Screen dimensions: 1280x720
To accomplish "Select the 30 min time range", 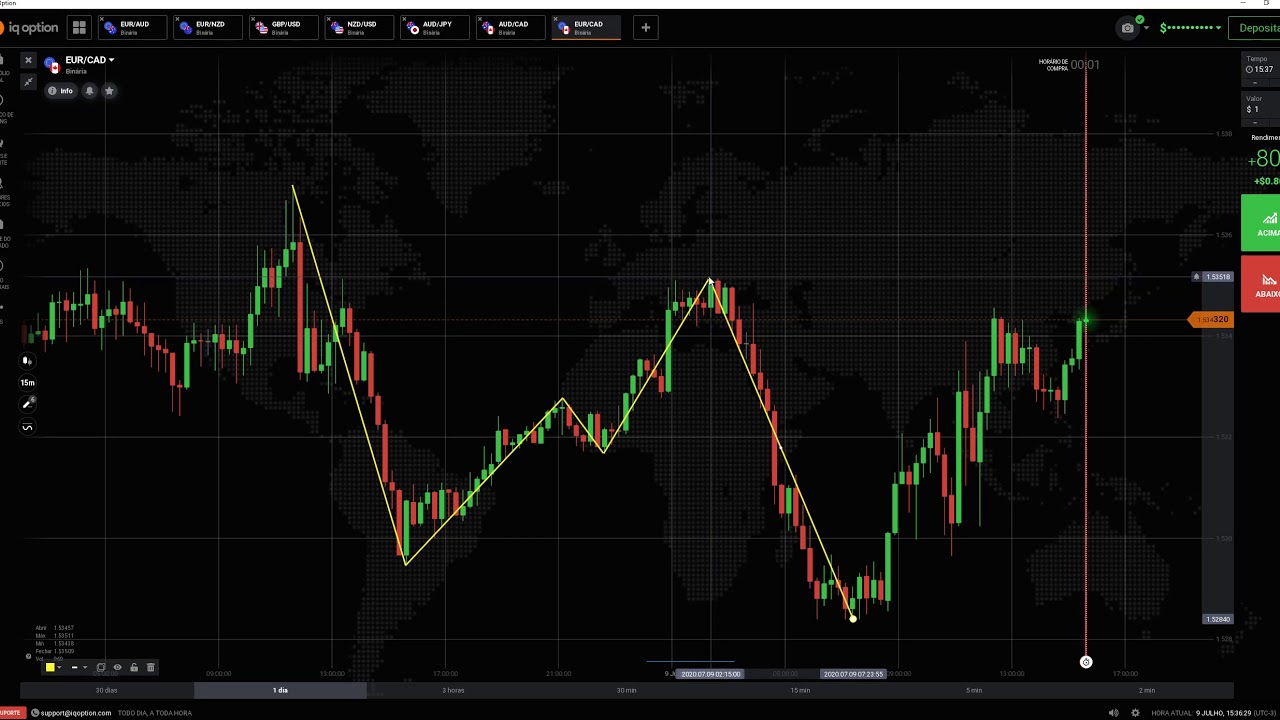I will click(x=627, y=690).
